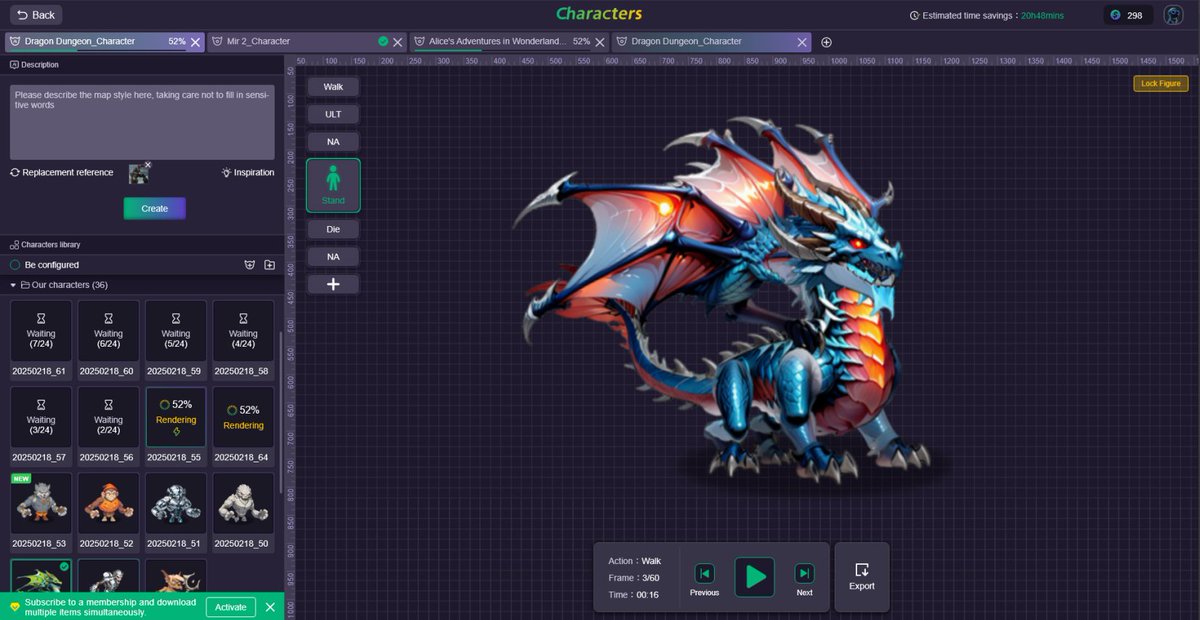
Task: Open Inspiration suggestions
Action: tap(248, 172)
